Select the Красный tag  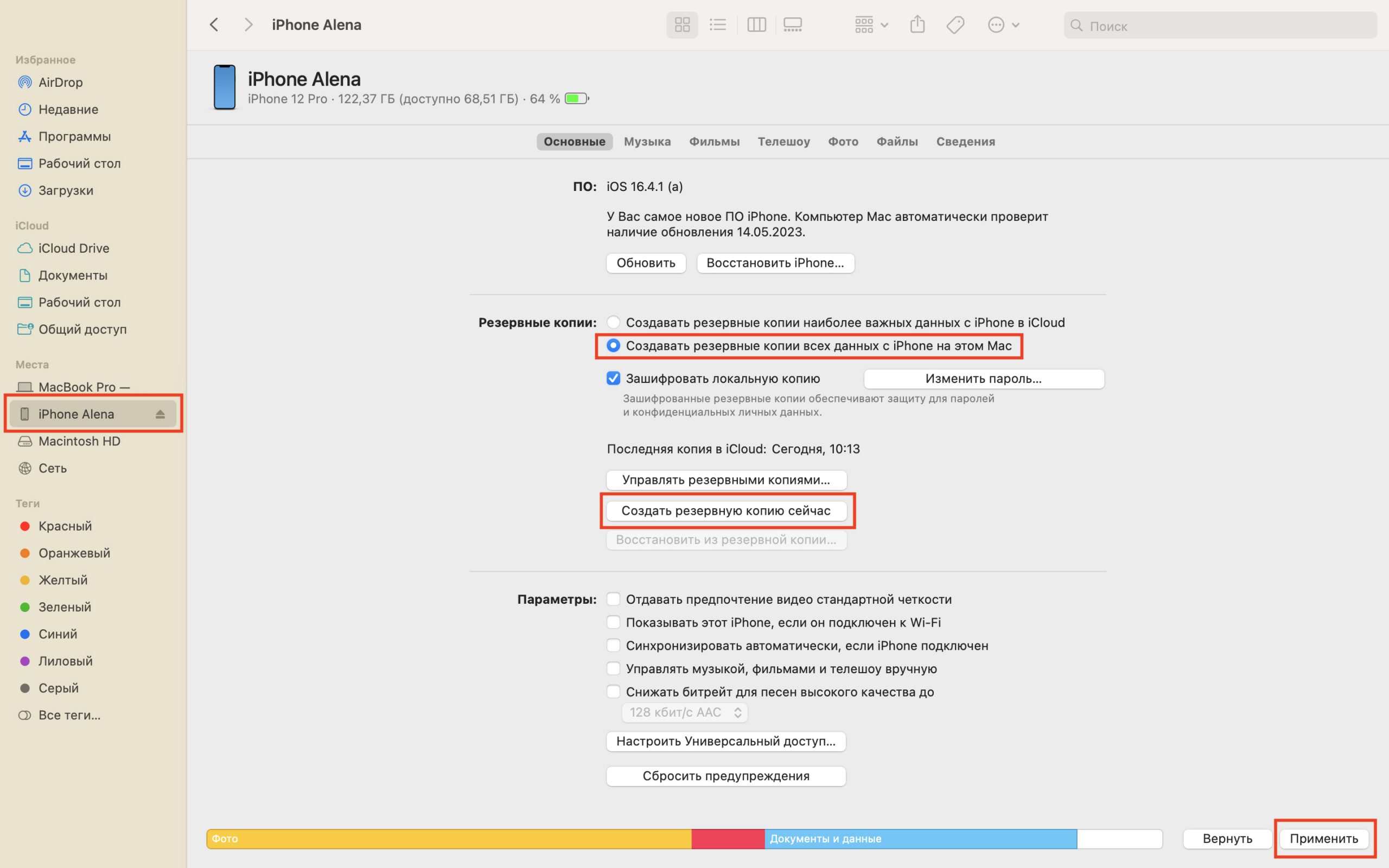click(x=93, y=526)
